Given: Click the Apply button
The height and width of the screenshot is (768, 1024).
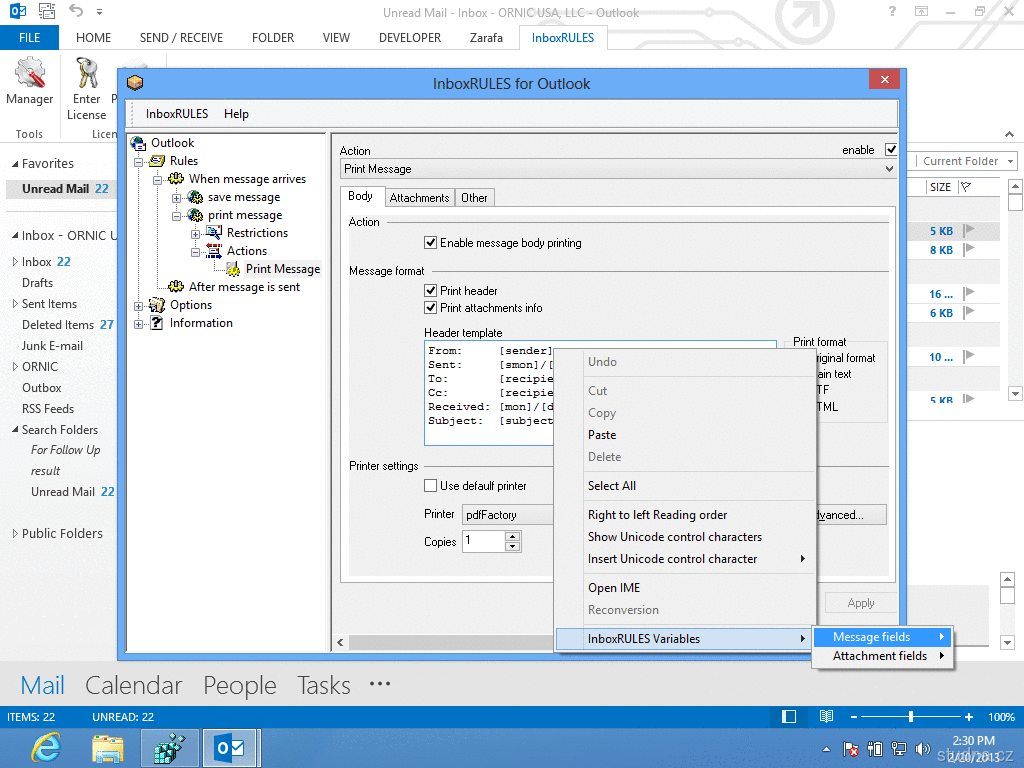Looking at the screenshot, I should tap(860, 603).
